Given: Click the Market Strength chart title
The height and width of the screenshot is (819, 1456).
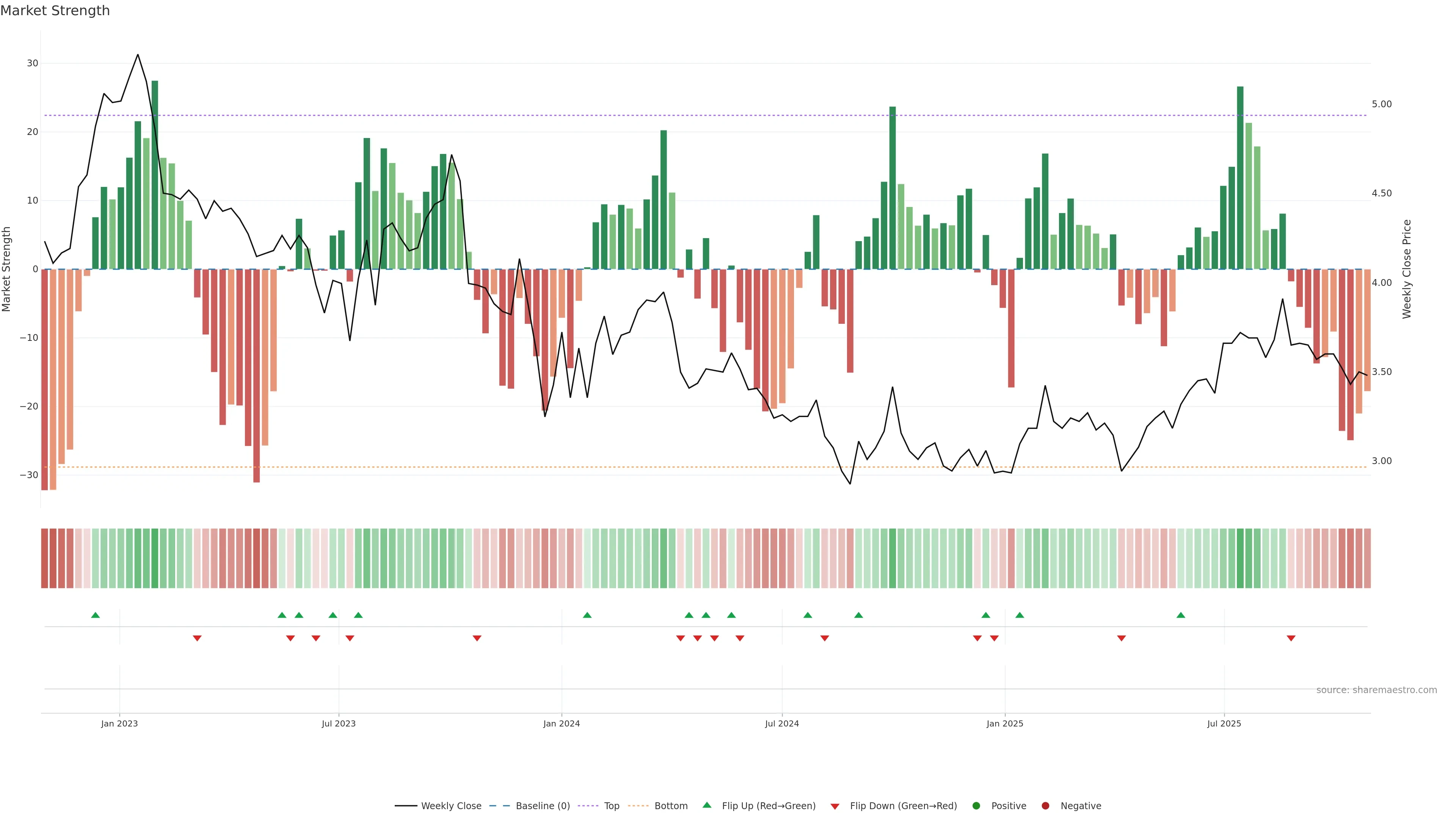Looking at the screenshot, I should (x=55, y=11).
